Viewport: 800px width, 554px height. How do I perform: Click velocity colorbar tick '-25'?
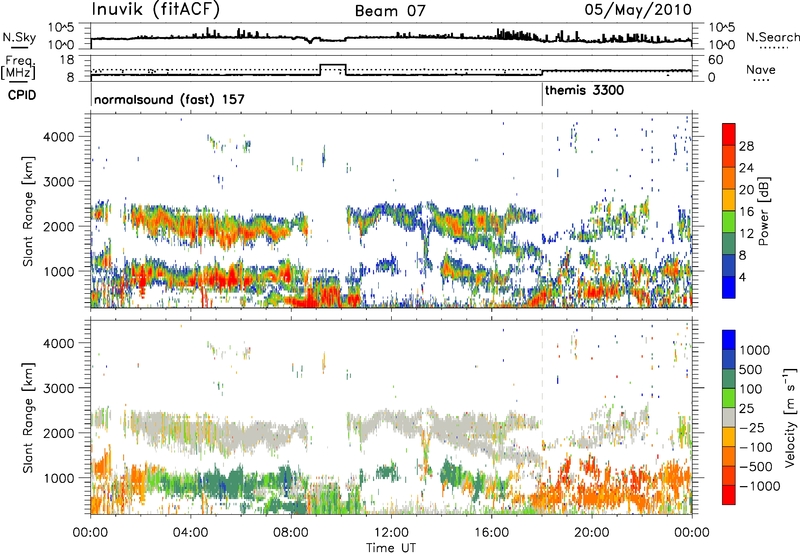tap(752, 428)
